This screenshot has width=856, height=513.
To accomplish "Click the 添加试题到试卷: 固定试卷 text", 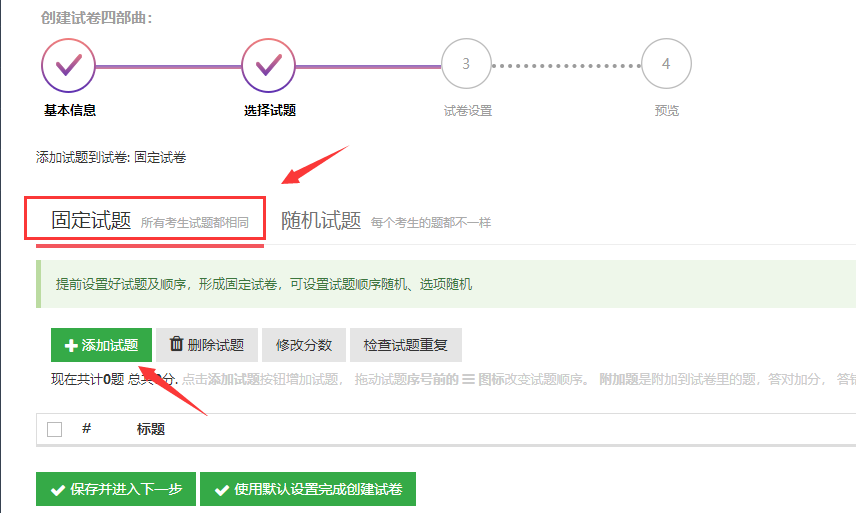I will [111, 158].
